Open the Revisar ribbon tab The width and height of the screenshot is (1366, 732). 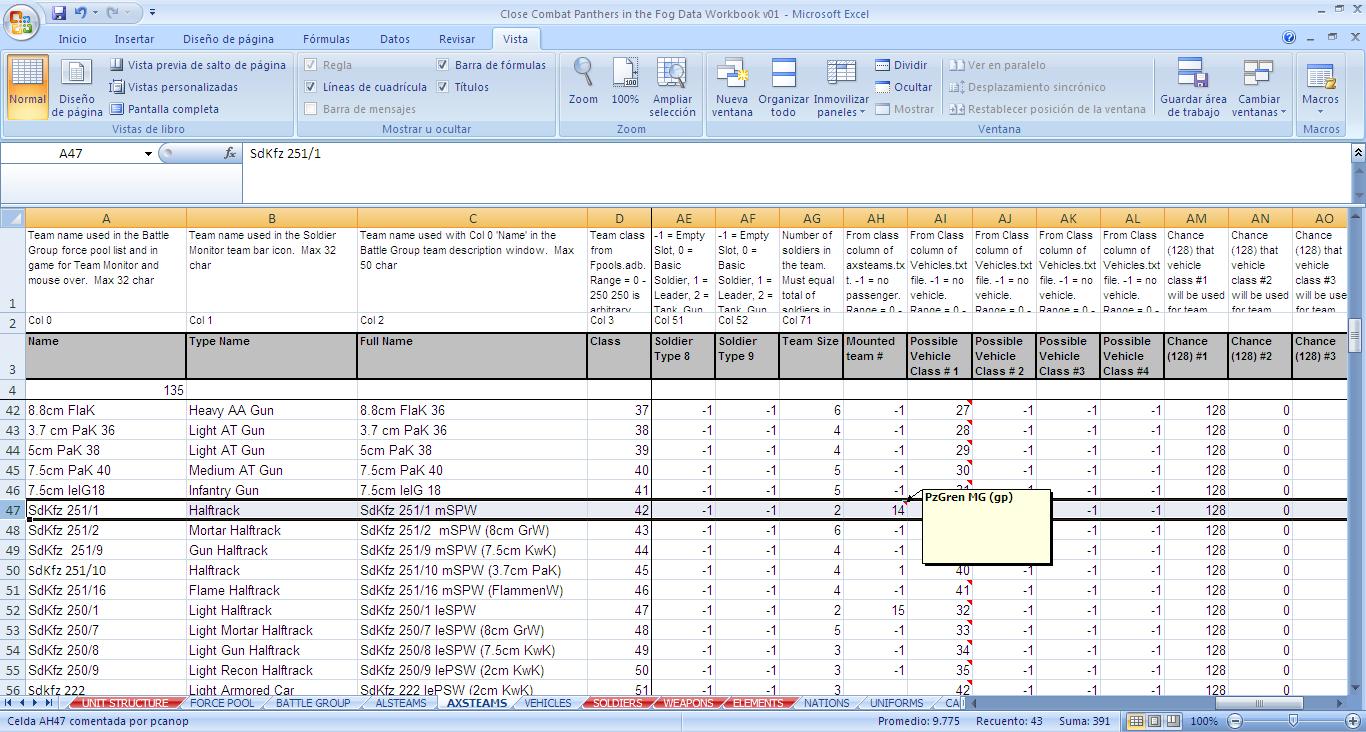click(457, 39)
